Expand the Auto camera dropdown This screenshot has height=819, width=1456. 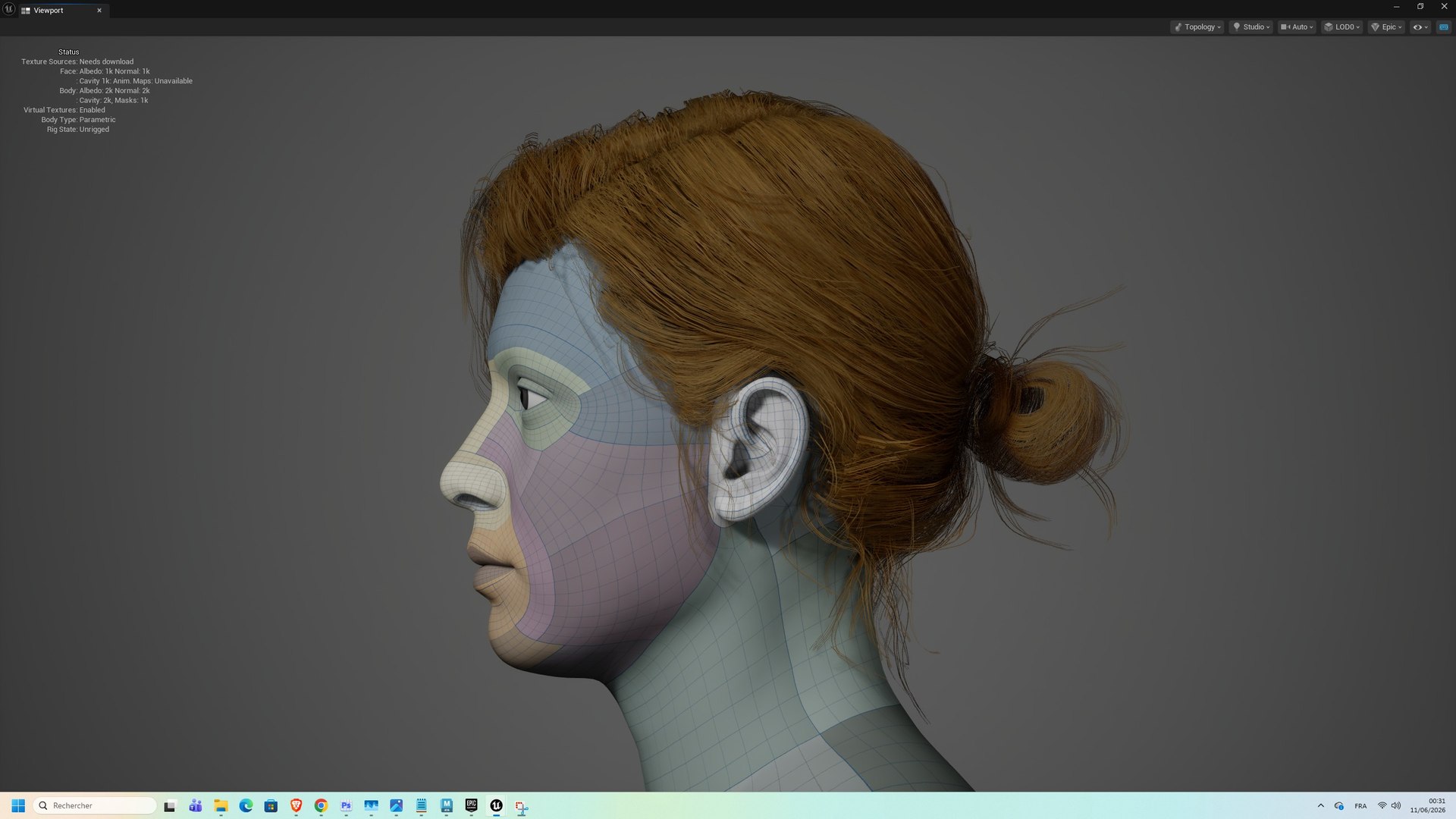coord(1297,27)
